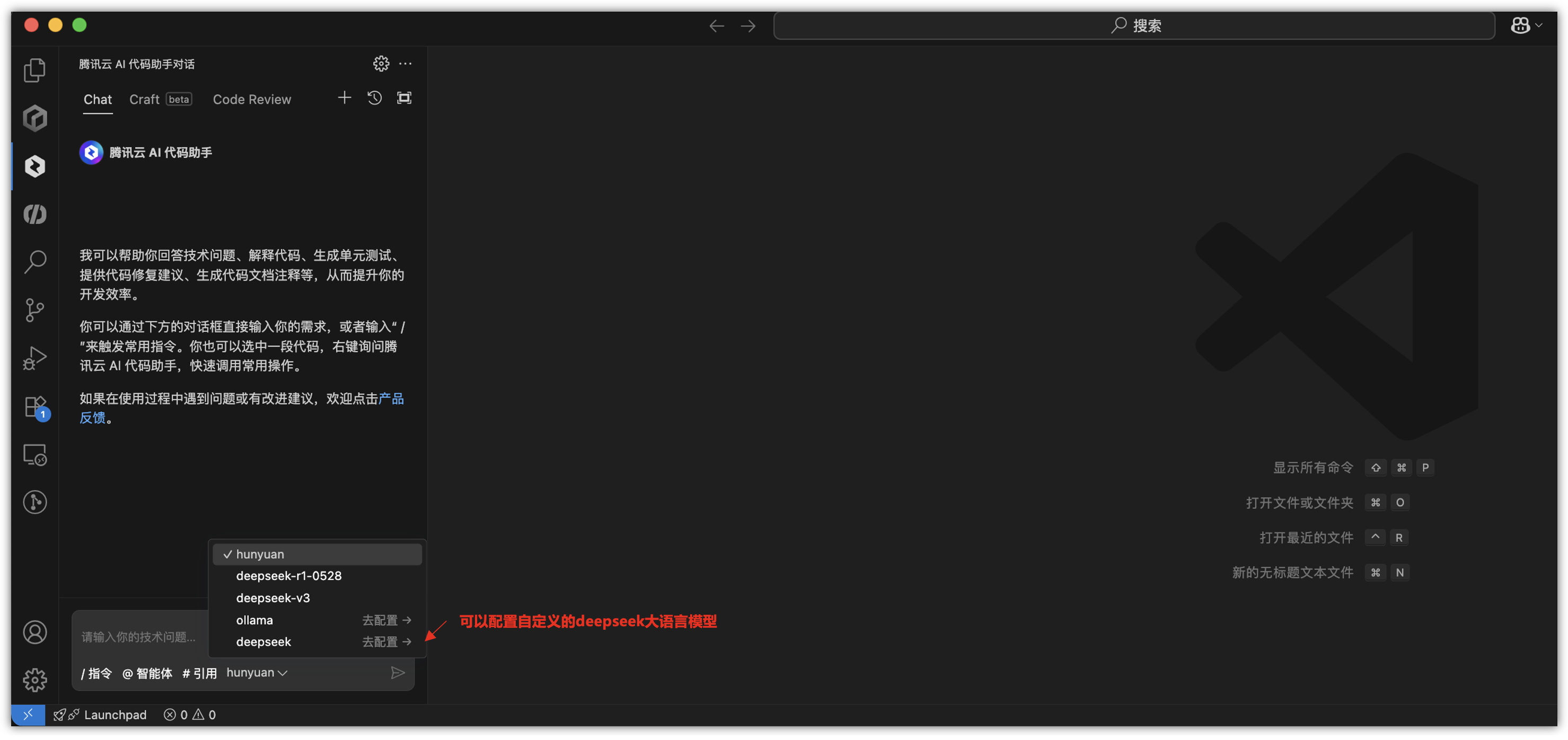1568x740 pixels.
Task: Open Accounts icon in activity bar
Action: point(34,632)
